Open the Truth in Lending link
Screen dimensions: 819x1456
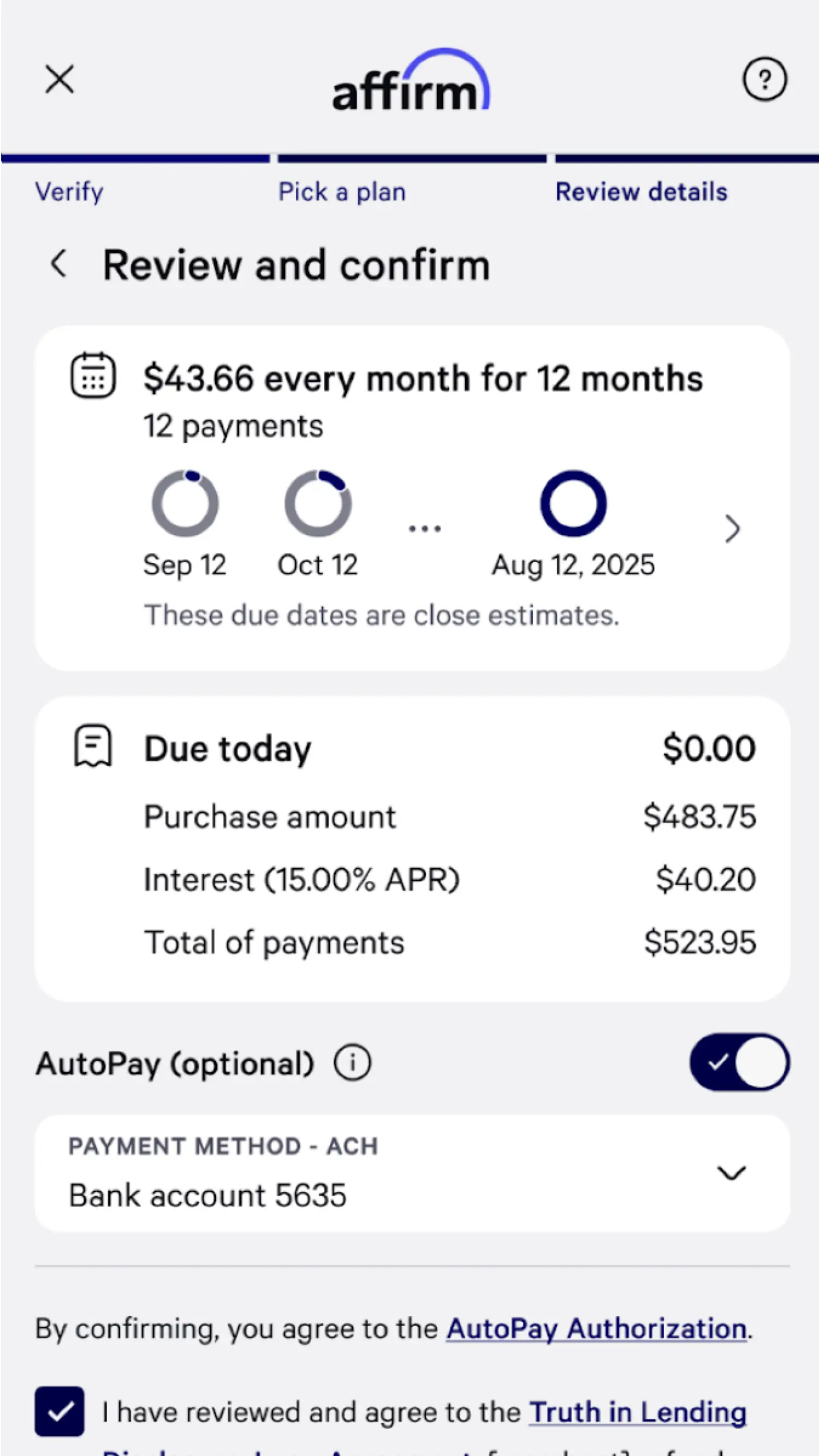(x=637, y=1412)
